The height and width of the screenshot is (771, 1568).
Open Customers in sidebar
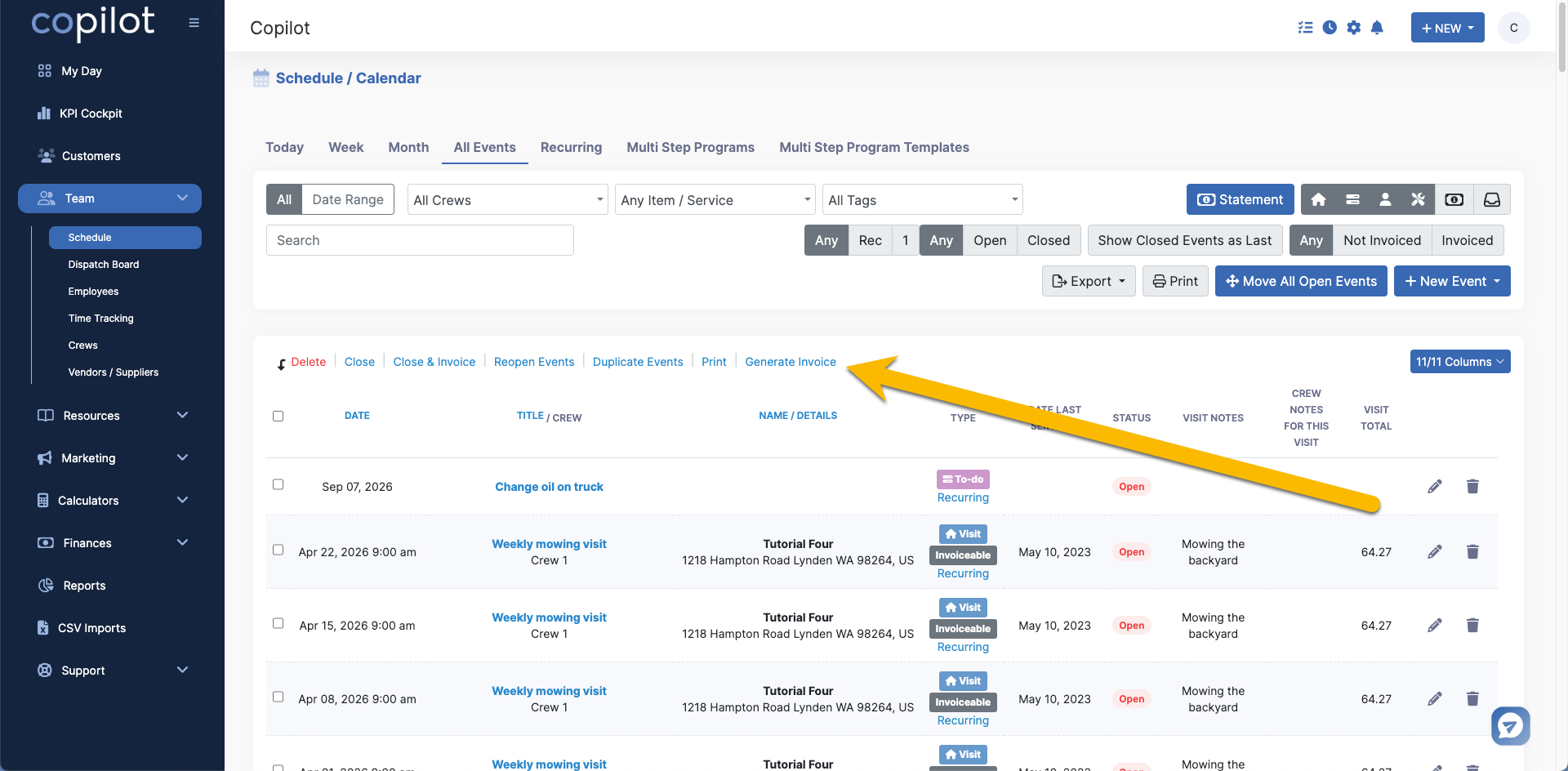click(x=91, y=156)
